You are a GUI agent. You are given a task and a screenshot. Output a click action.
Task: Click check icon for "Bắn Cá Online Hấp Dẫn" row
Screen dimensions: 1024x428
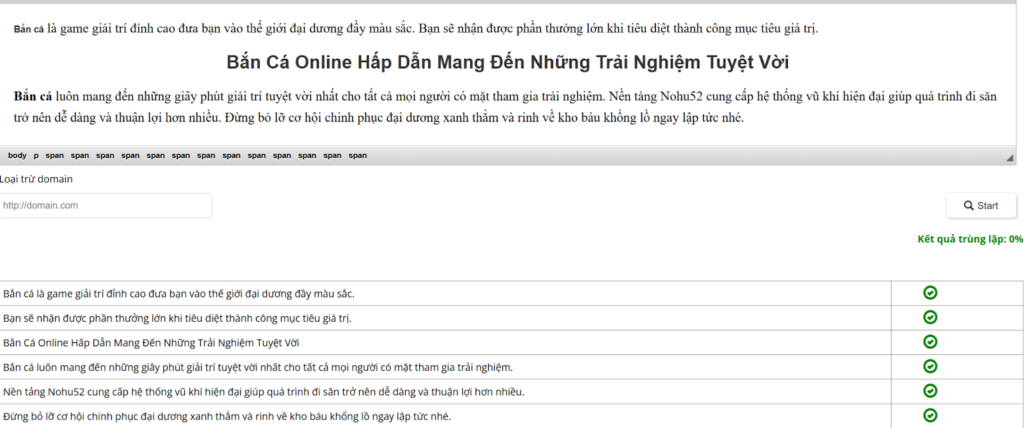pyautogui.click(x=930, y=342)
